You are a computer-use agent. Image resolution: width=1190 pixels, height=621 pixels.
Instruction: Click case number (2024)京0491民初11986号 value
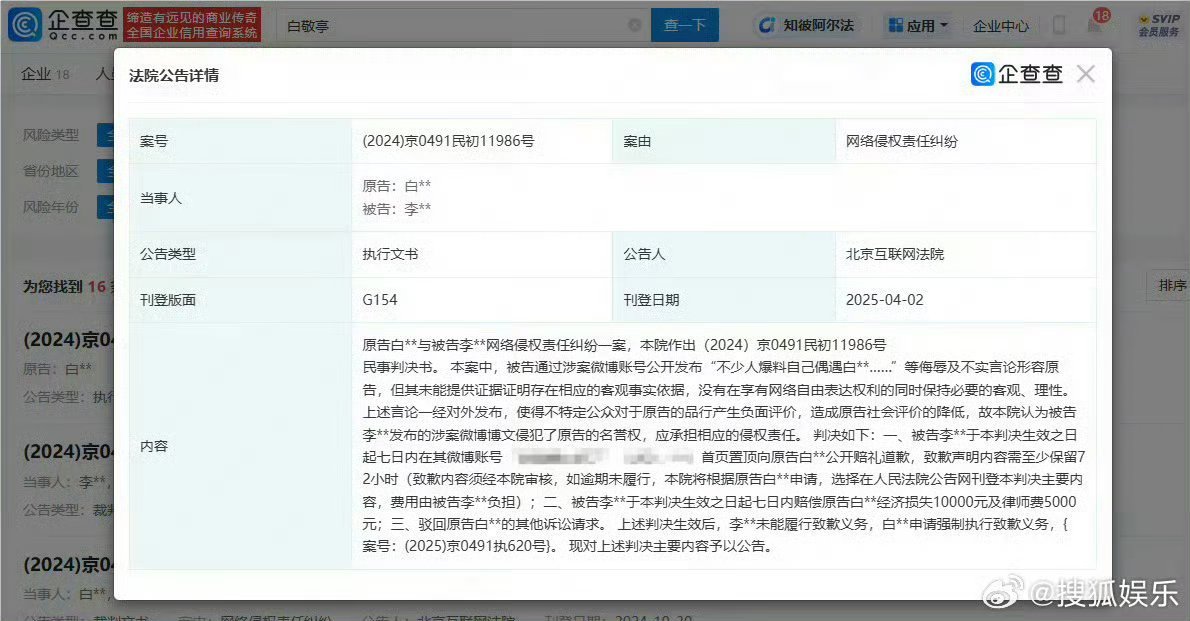(x=448, y=141)
